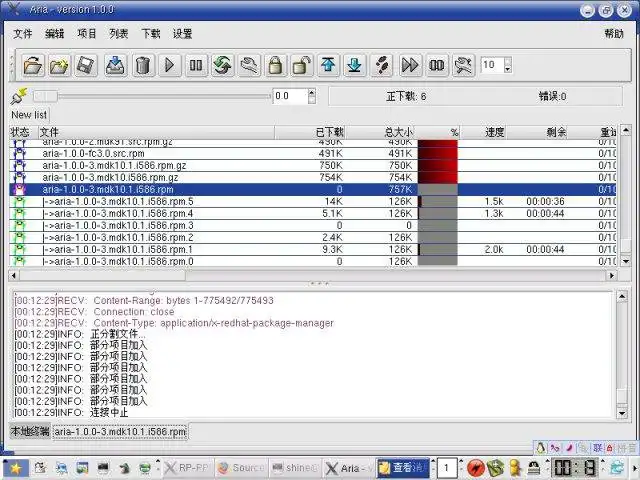Image resolution: width=640 pixels, height=480 pixels.
Task: Select part row i586.rpm.1
Action: pyautogui.click(x=313, y=249)
